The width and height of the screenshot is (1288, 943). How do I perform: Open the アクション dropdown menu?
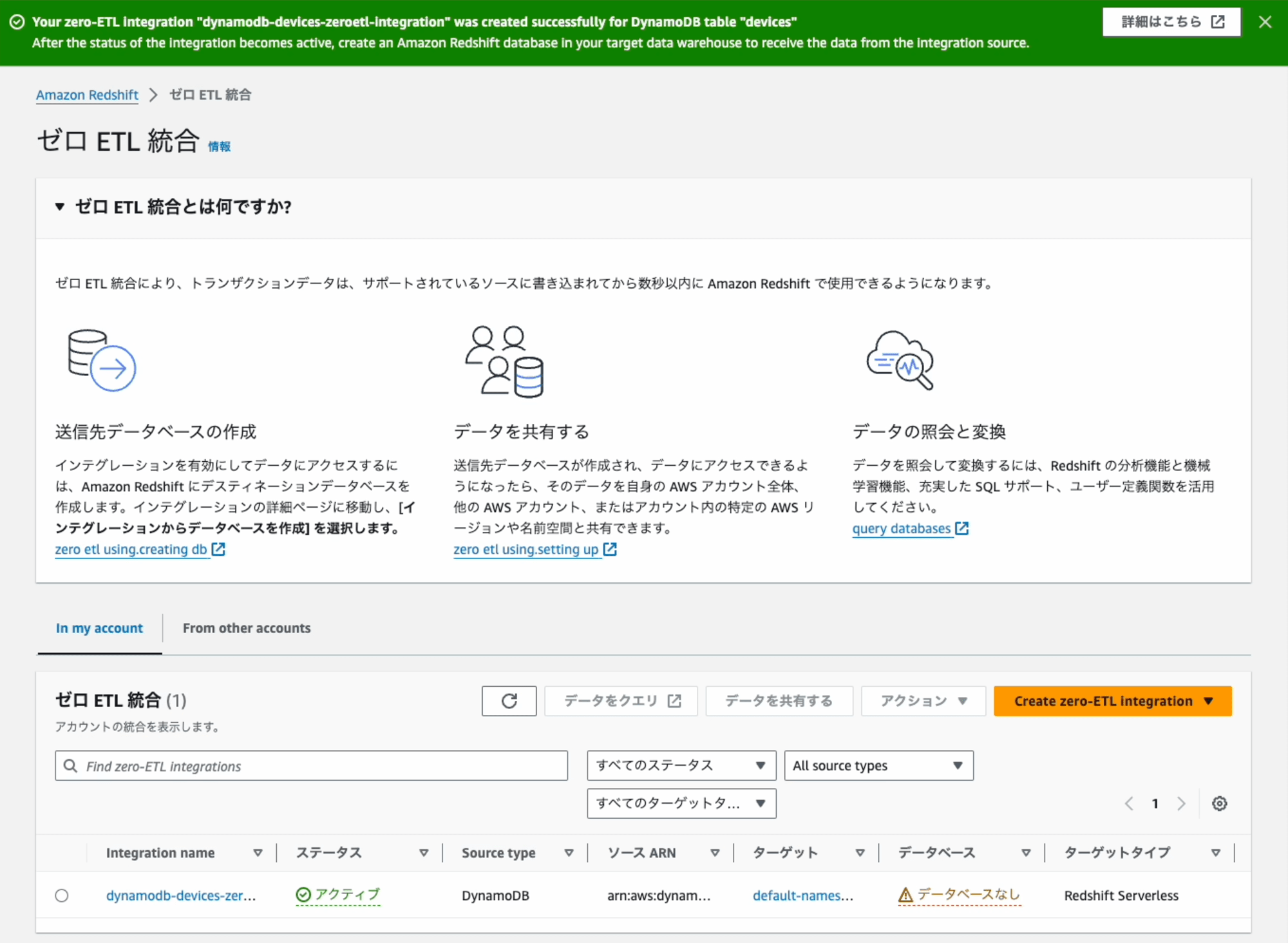pos(923,701)
